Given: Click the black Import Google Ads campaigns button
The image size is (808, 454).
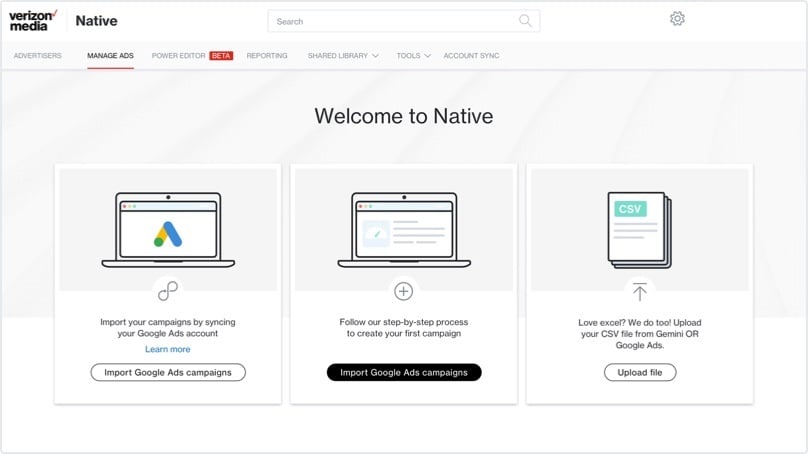Looking at the screenshot, I should point(404,372).
